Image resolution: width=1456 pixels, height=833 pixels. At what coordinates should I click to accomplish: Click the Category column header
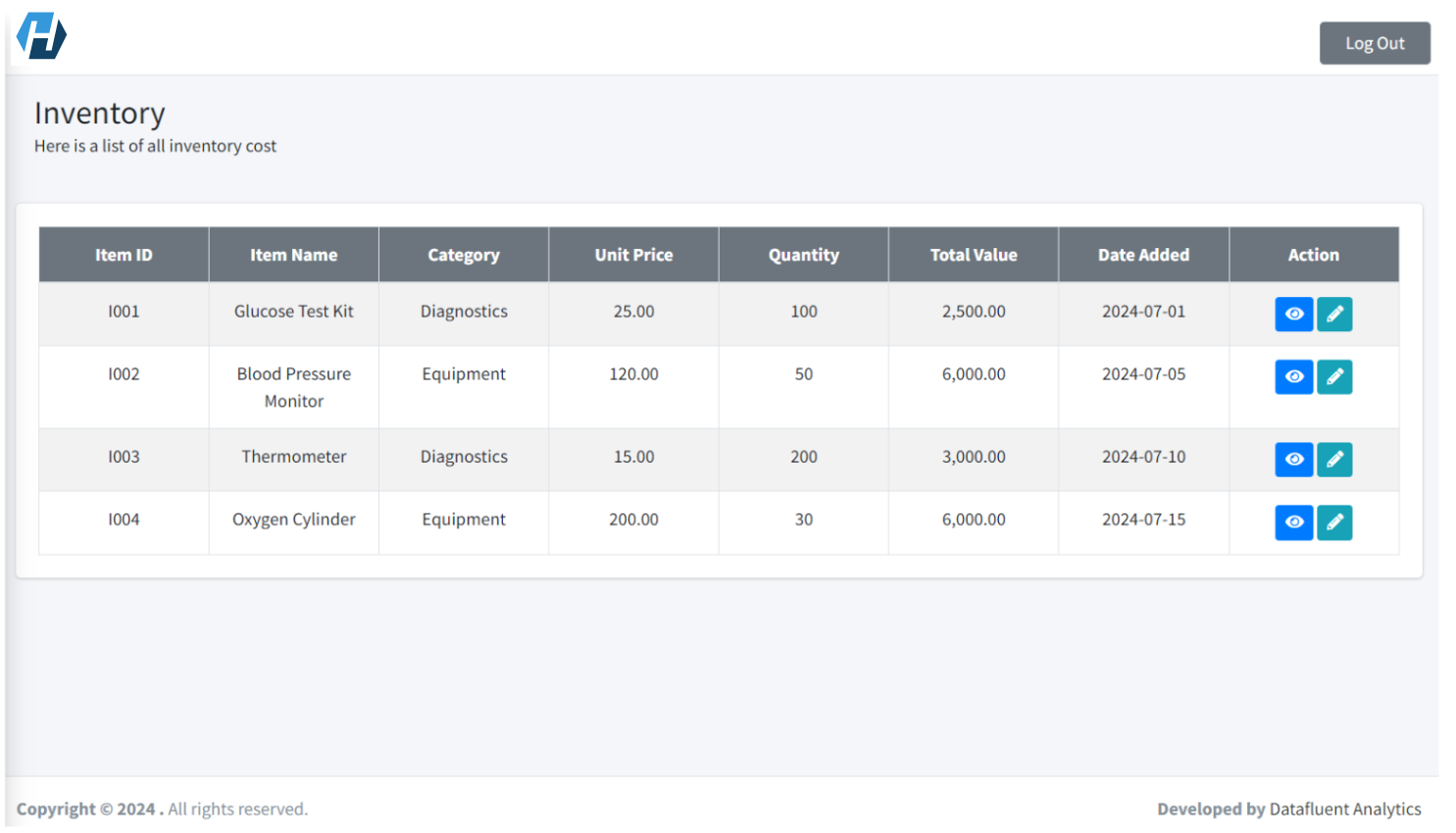coord(464,255)
